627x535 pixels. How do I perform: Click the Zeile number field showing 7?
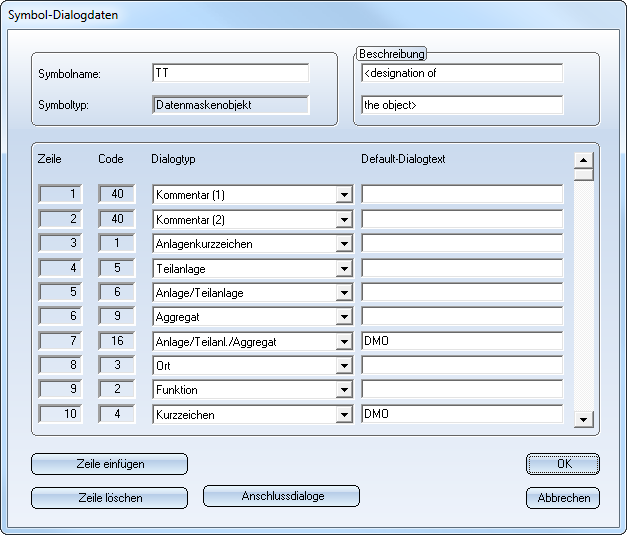60,341
